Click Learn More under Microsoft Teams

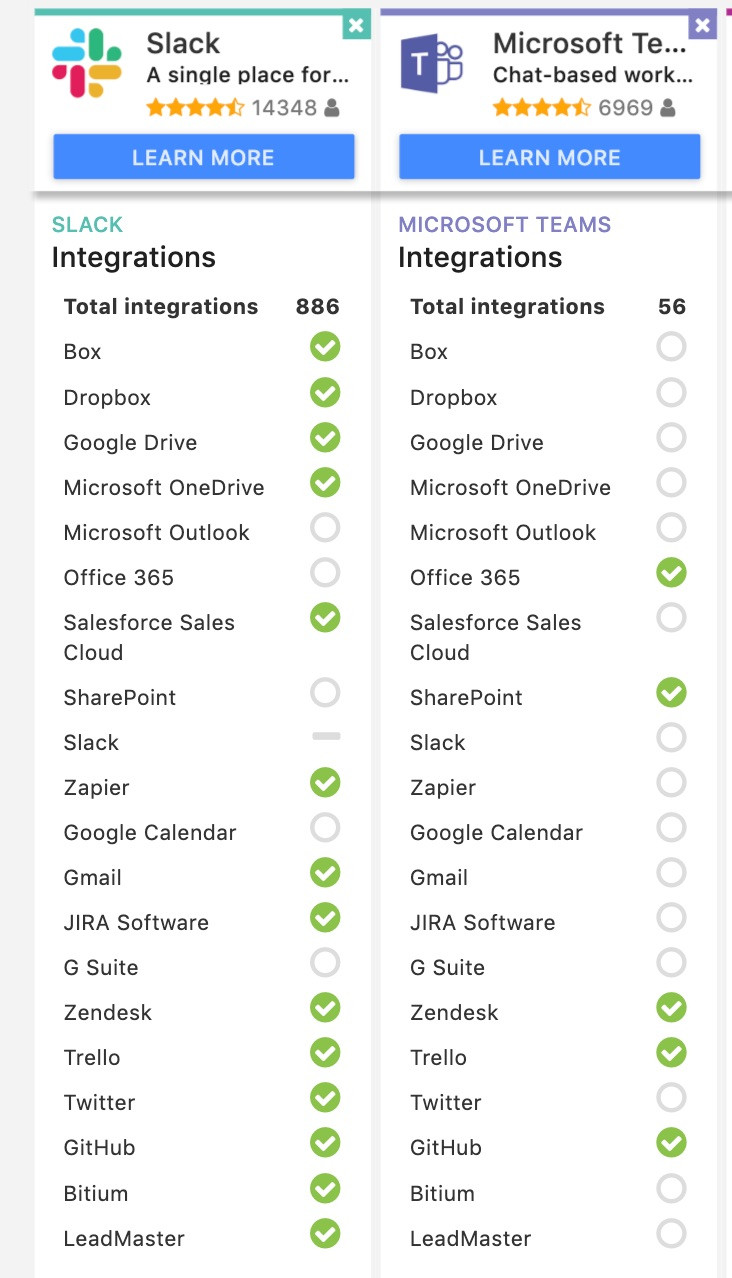[550, 157]
